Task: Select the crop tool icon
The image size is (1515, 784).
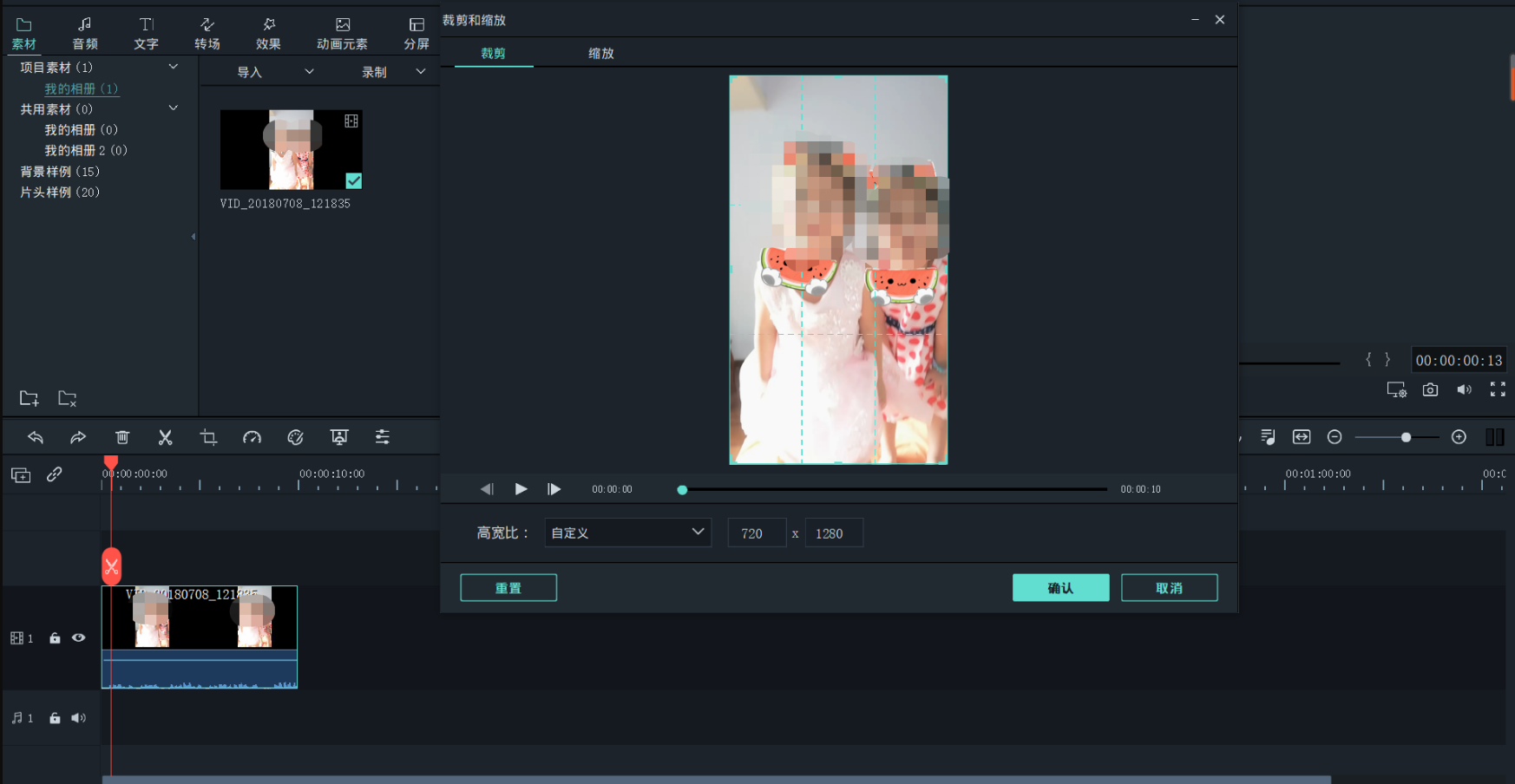Action: click(x=208, y=437)
